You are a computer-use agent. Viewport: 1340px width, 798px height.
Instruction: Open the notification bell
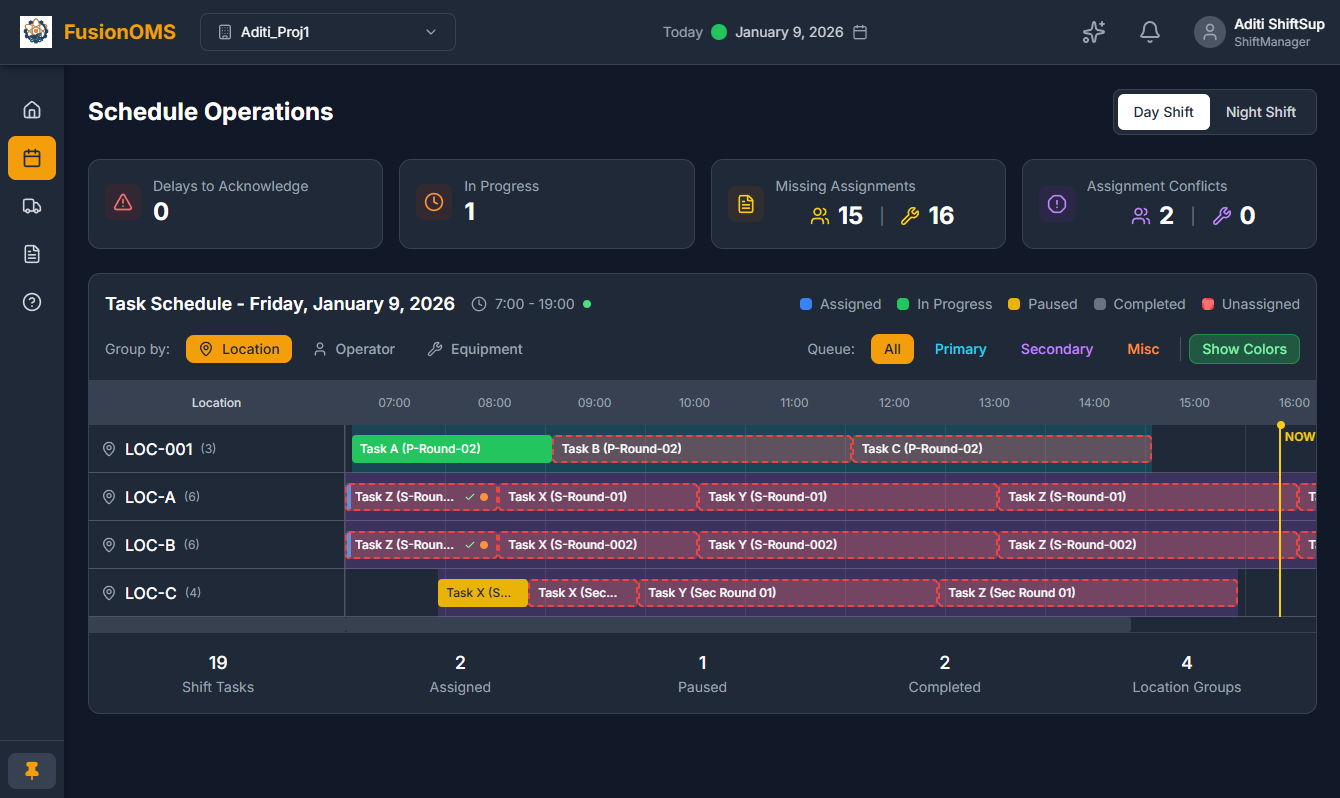pyautogui.click(x=1149, y=32)
